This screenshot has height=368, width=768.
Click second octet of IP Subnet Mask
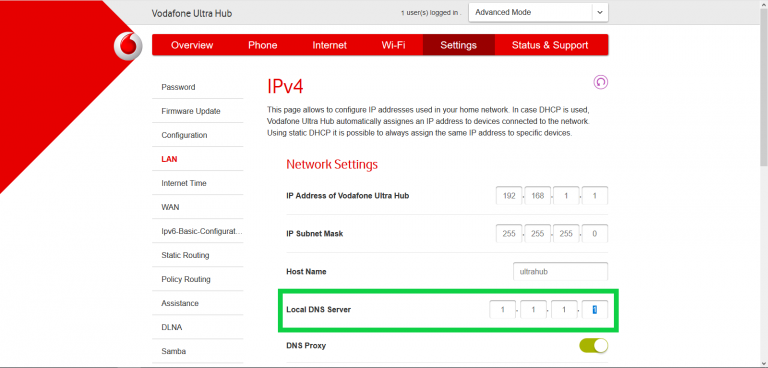[x=538, y=234]
